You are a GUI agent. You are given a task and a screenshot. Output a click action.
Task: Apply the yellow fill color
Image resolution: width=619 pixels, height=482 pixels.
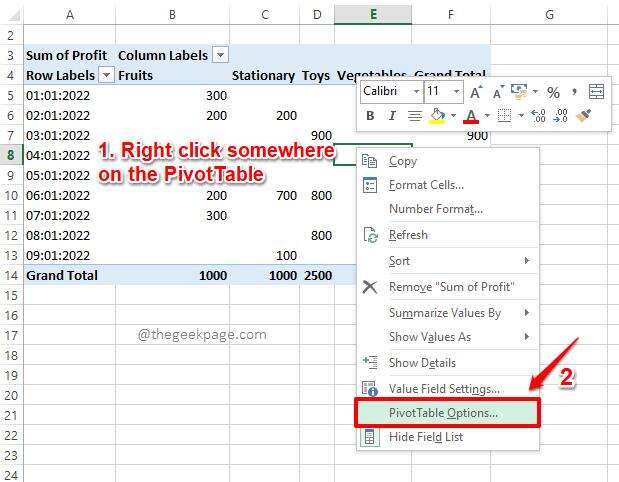(437, 116)
